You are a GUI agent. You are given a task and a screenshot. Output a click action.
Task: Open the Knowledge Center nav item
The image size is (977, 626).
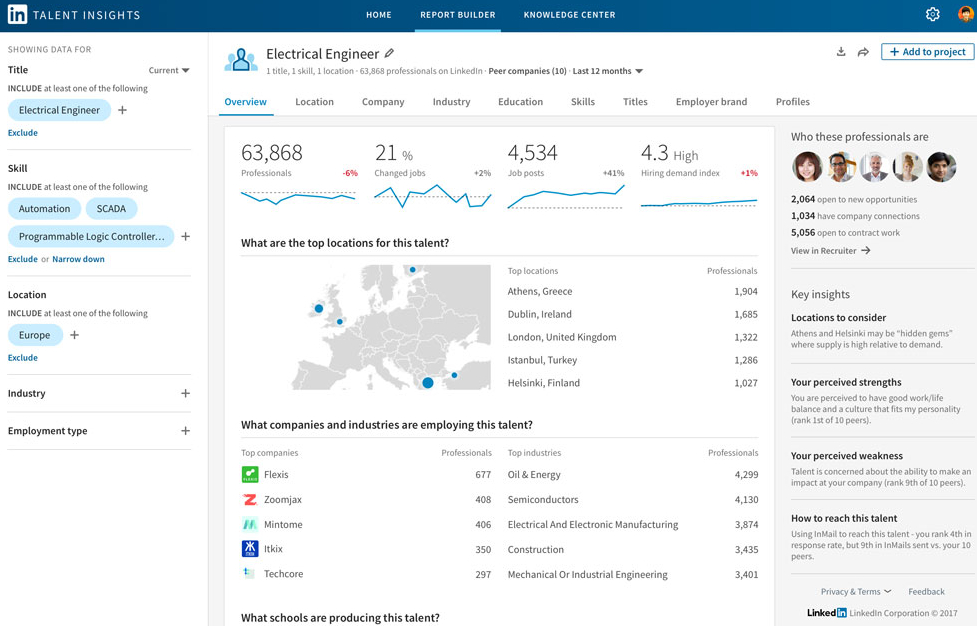570,15
